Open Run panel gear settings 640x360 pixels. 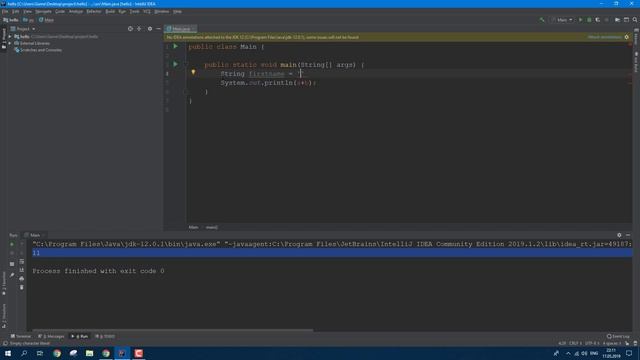[619, 235]
